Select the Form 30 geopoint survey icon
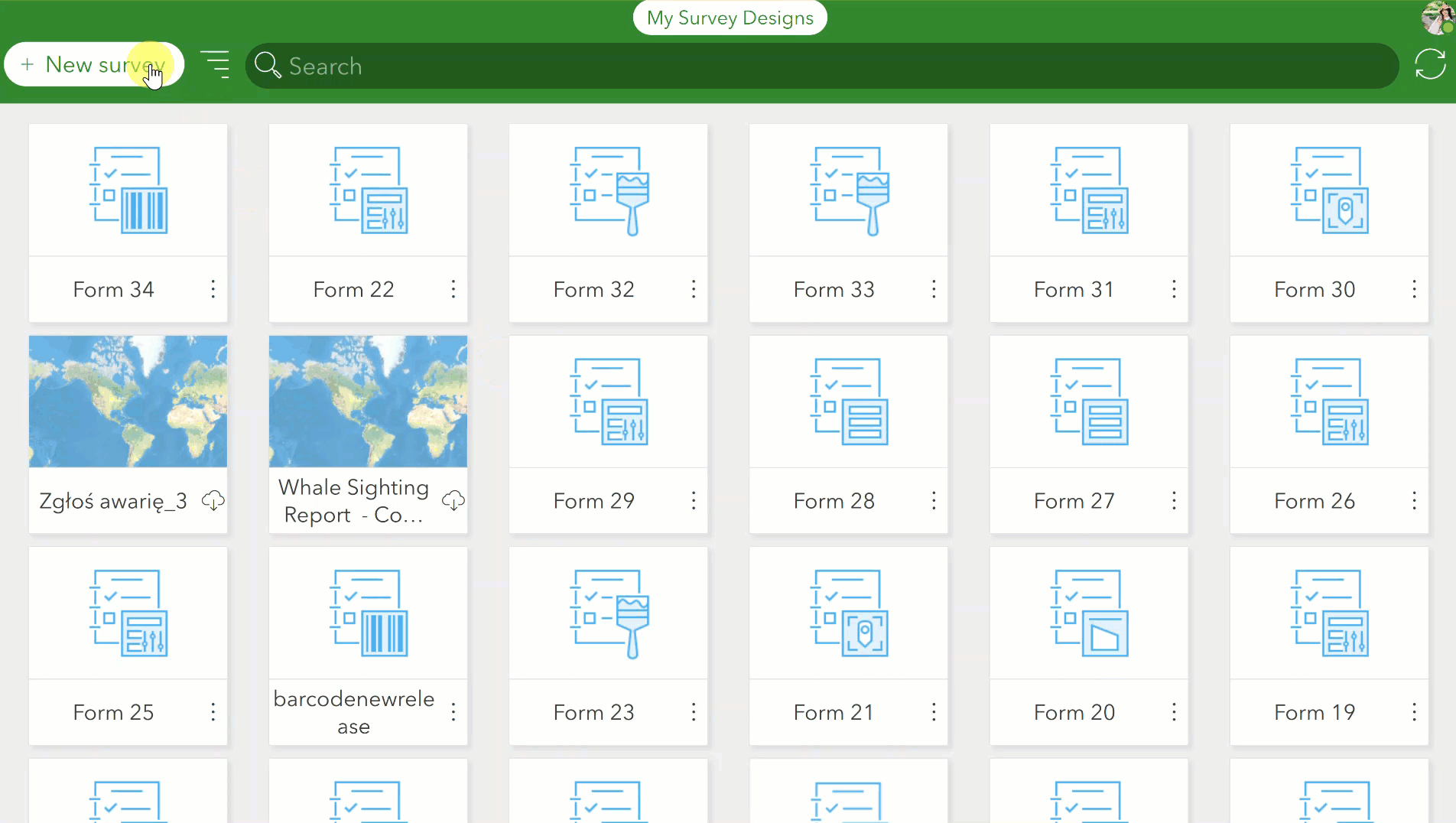 click(x=1329, y=190)
